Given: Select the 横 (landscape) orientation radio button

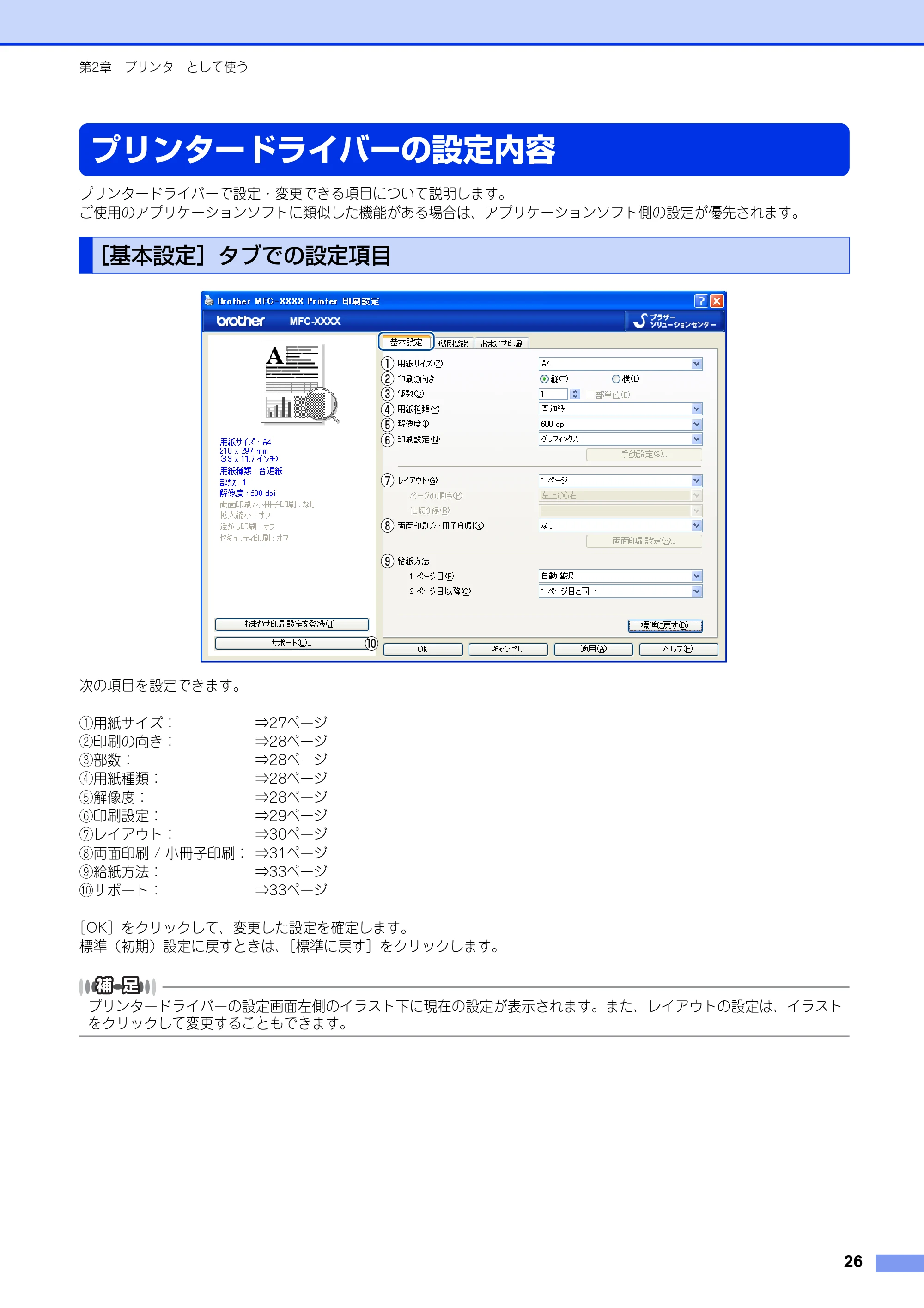Looking at the screenshot, I should pos(616,379).
